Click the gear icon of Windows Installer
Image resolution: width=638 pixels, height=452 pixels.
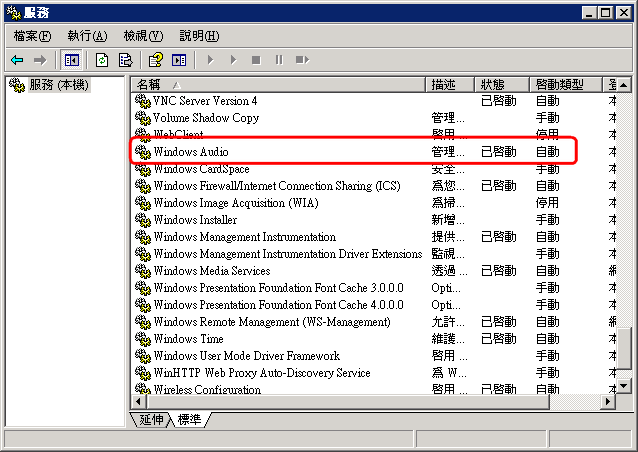tap(143, 220)
